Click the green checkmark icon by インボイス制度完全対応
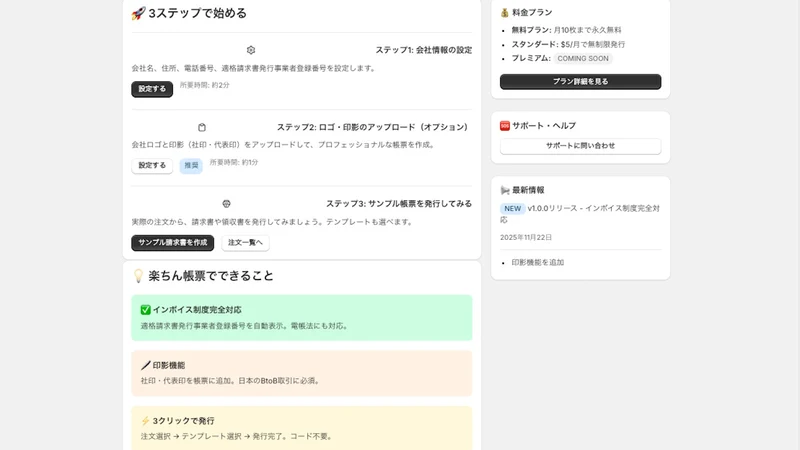The height and width of the screenshot is (450, 800). point(145,310)
